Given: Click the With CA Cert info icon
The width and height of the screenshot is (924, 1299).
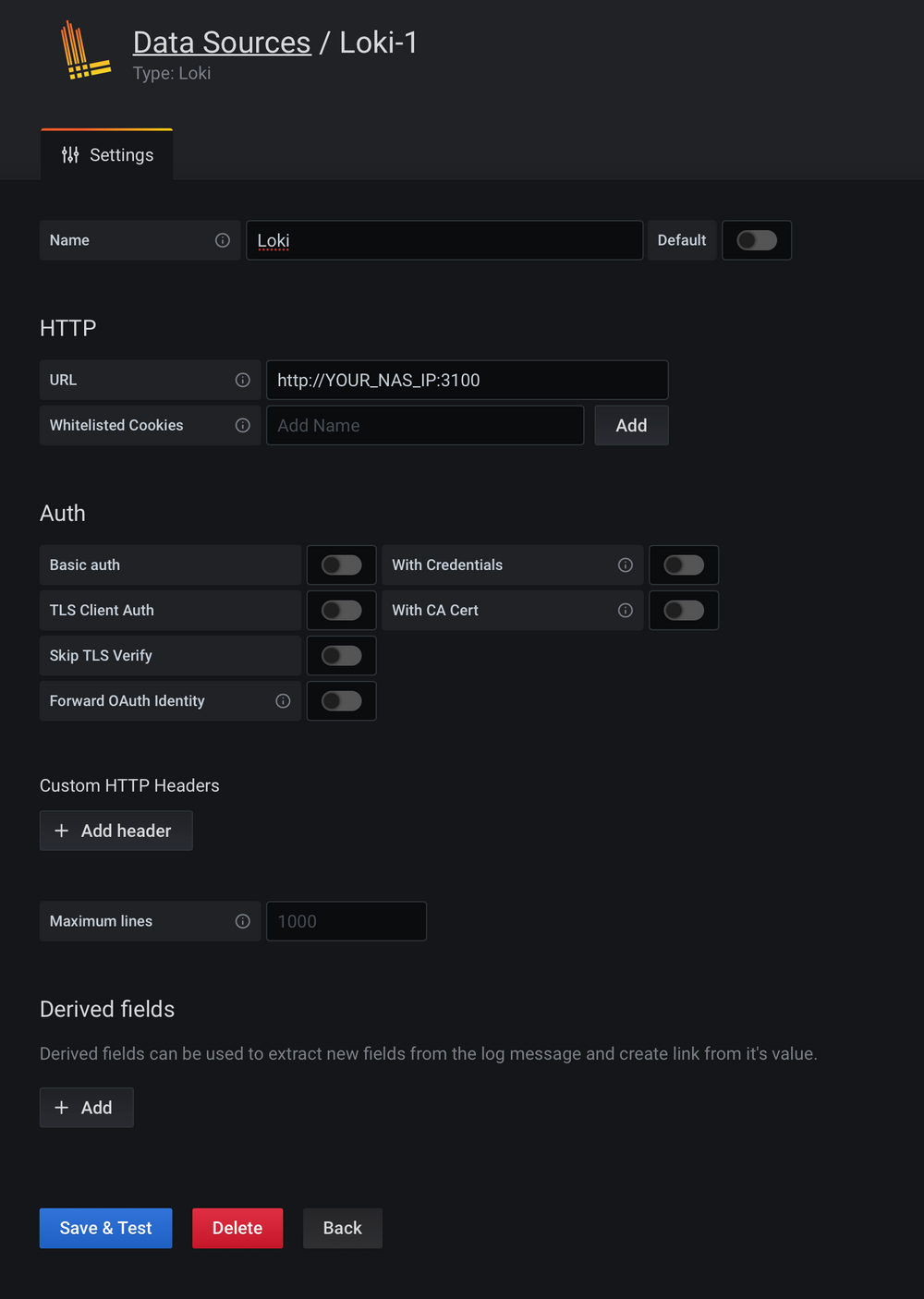Looking at the screenshot, I should click(626, 610).
